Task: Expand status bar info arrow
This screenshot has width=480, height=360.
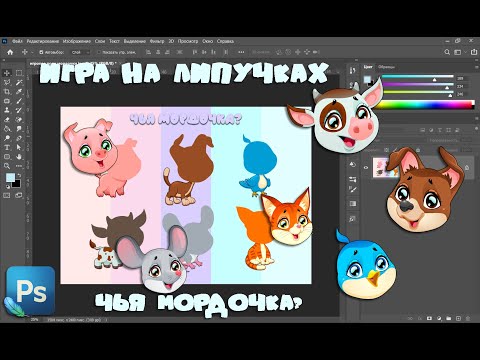Action: (x=106, y=320)
